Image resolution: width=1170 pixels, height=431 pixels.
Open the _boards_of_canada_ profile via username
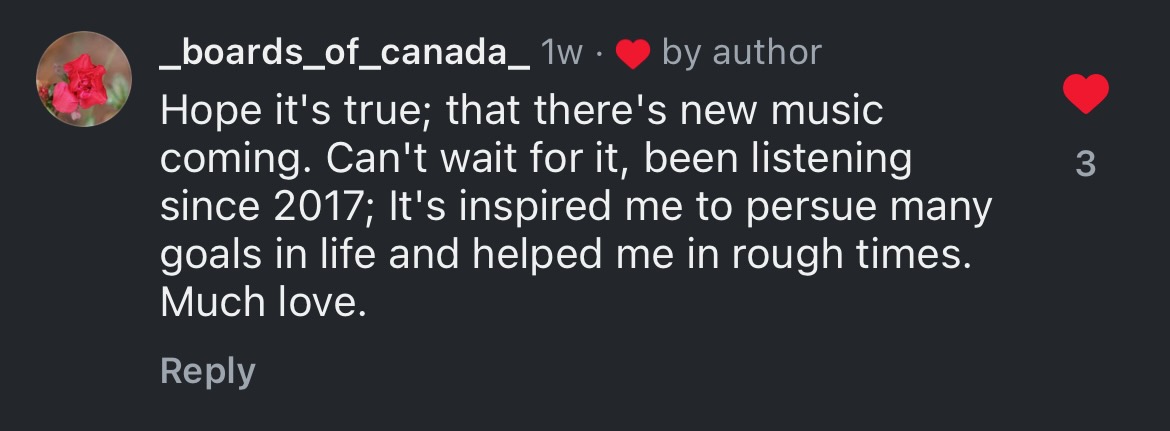pos(345,54)
